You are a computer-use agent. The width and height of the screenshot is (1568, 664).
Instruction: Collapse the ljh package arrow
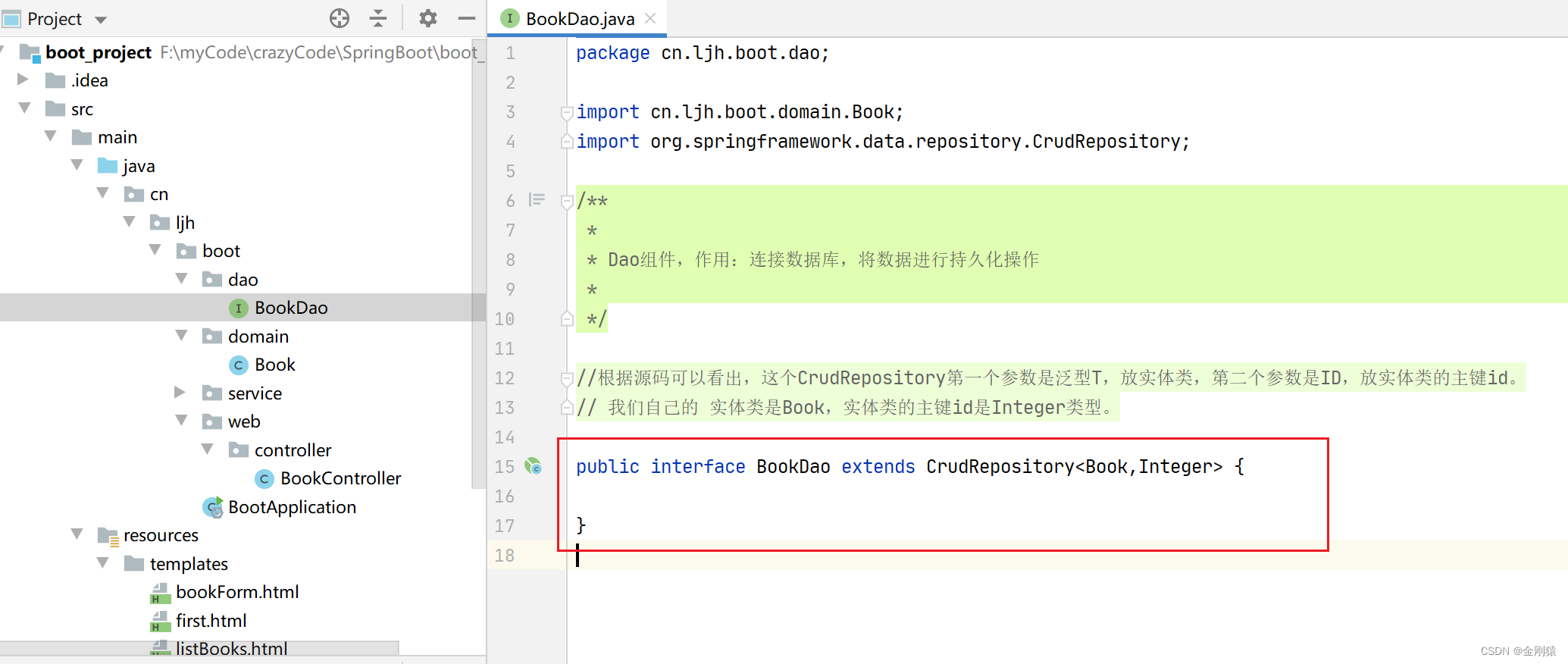click(x=129, y=222)
